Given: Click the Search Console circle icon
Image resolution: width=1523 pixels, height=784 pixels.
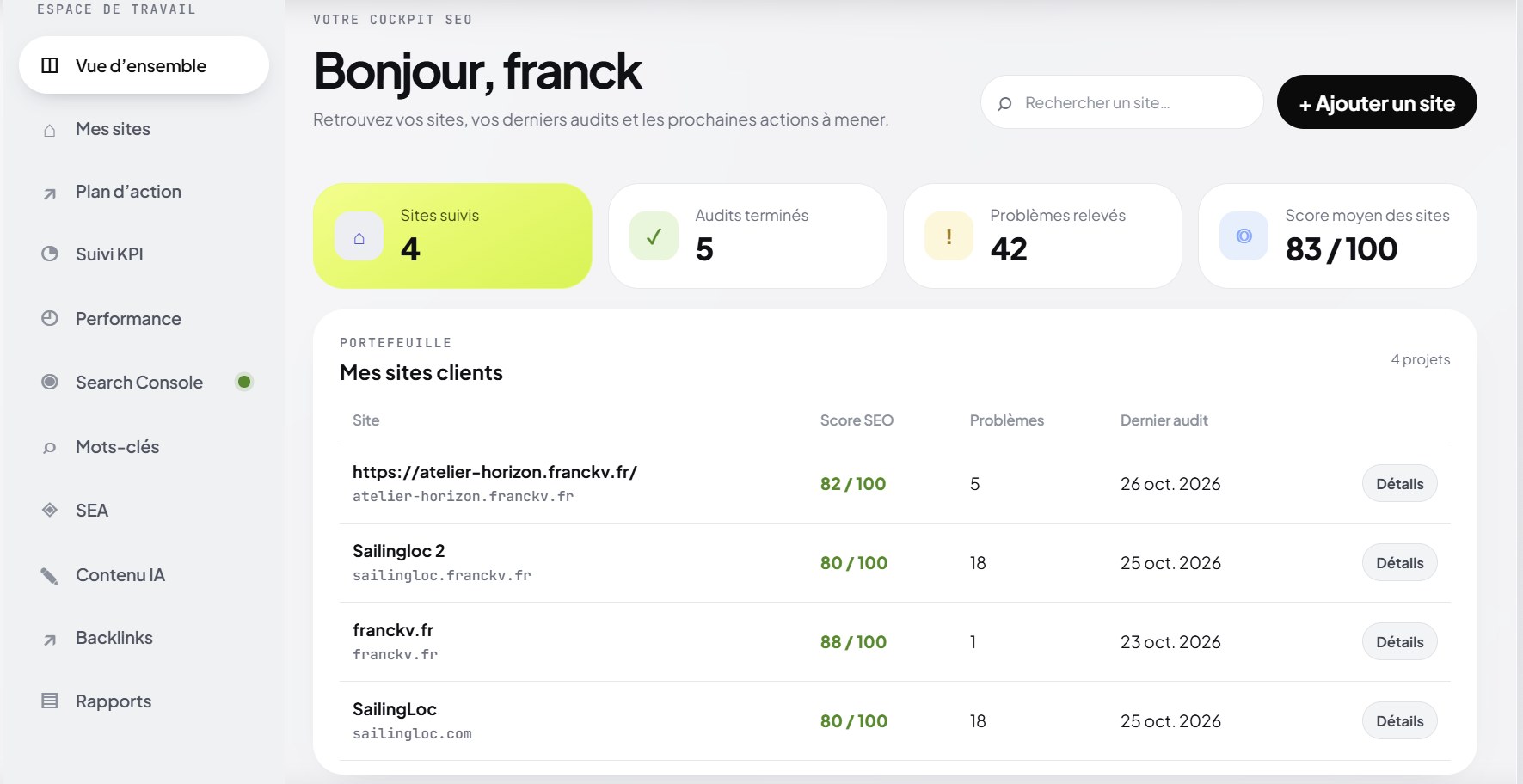Looking at the screenshot, I should (50, 382).
